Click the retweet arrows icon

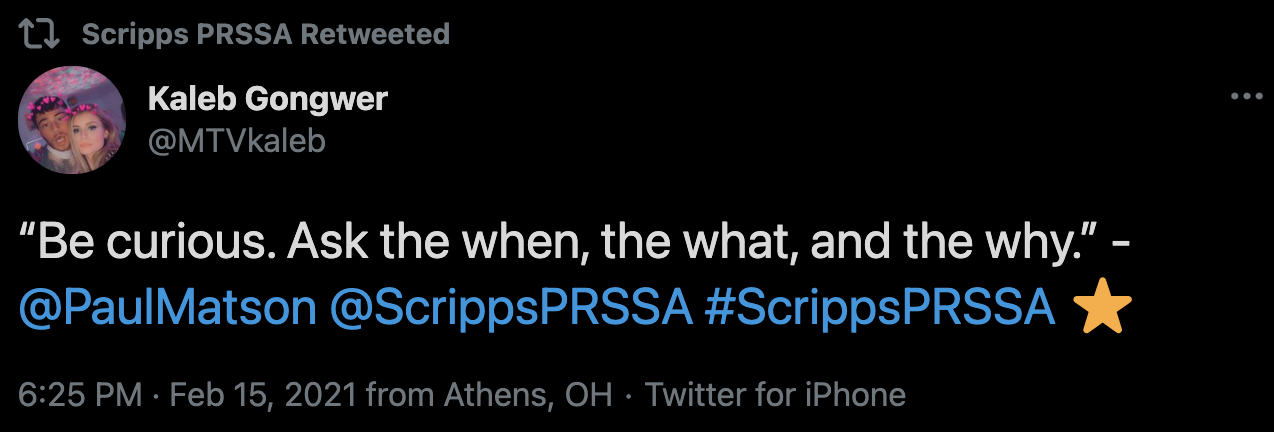point(39,35)
